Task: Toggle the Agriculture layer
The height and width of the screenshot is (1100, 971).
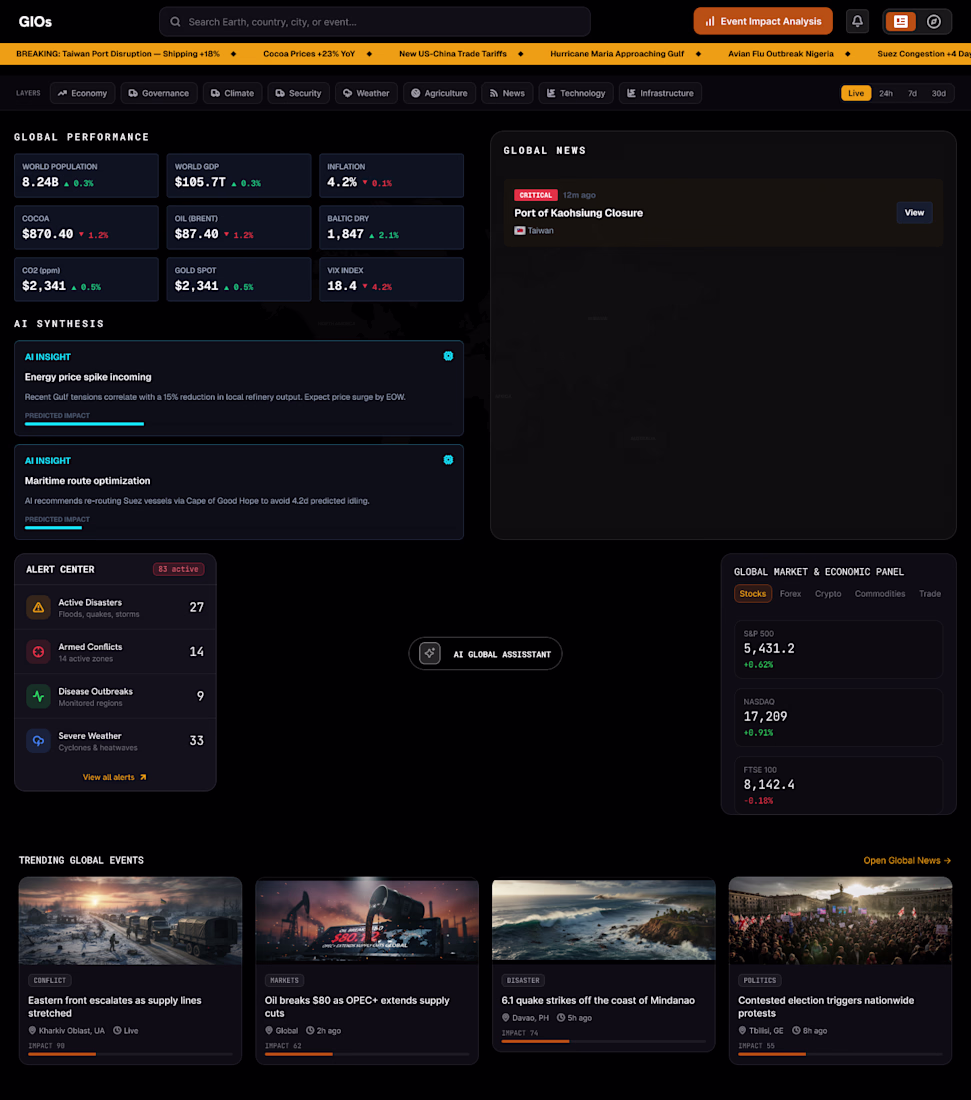Action: 439,93
